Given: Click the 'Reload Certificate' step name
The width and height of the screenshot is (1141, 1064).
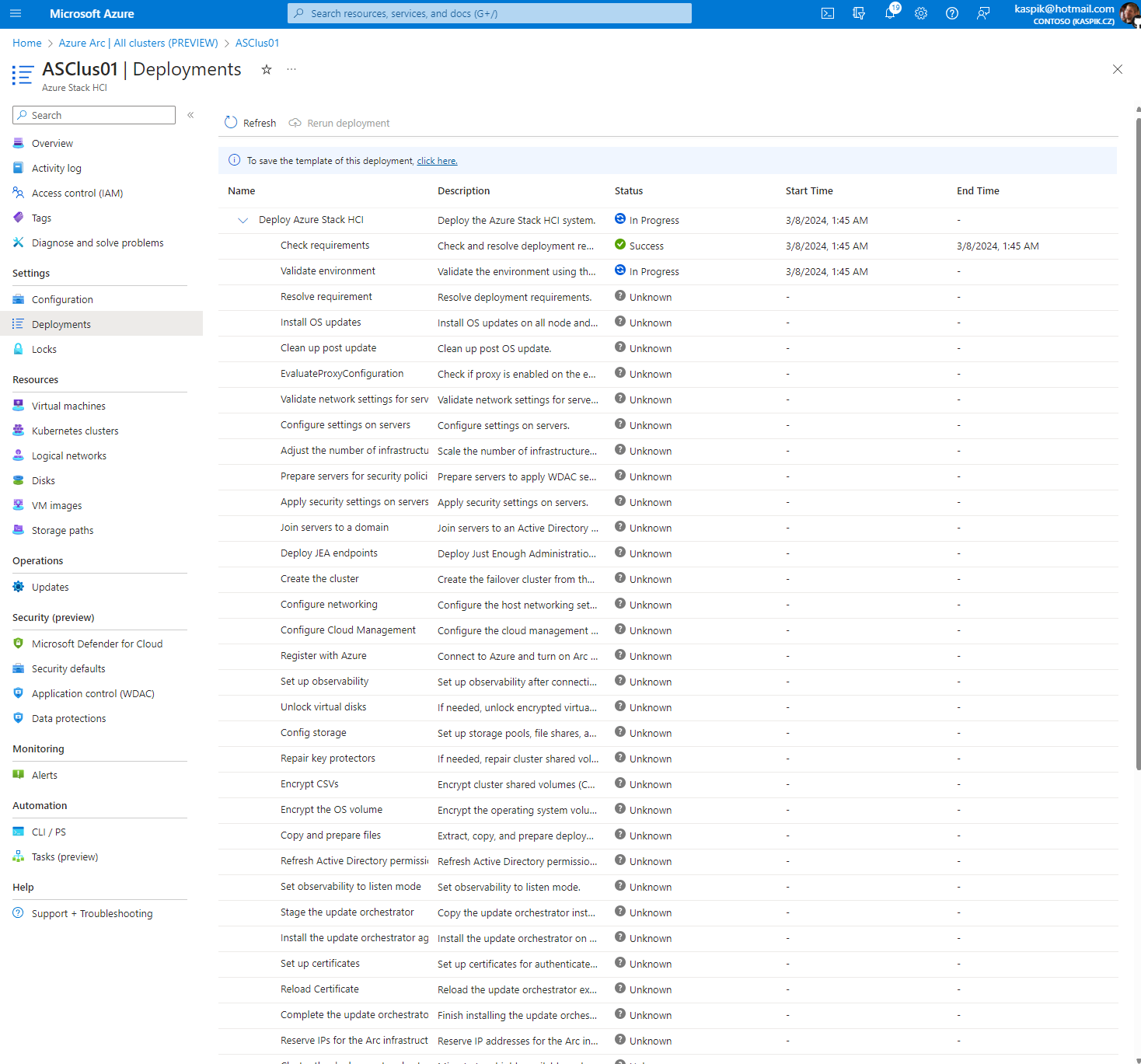Looking at the screenshot, I should pos(319,989).
